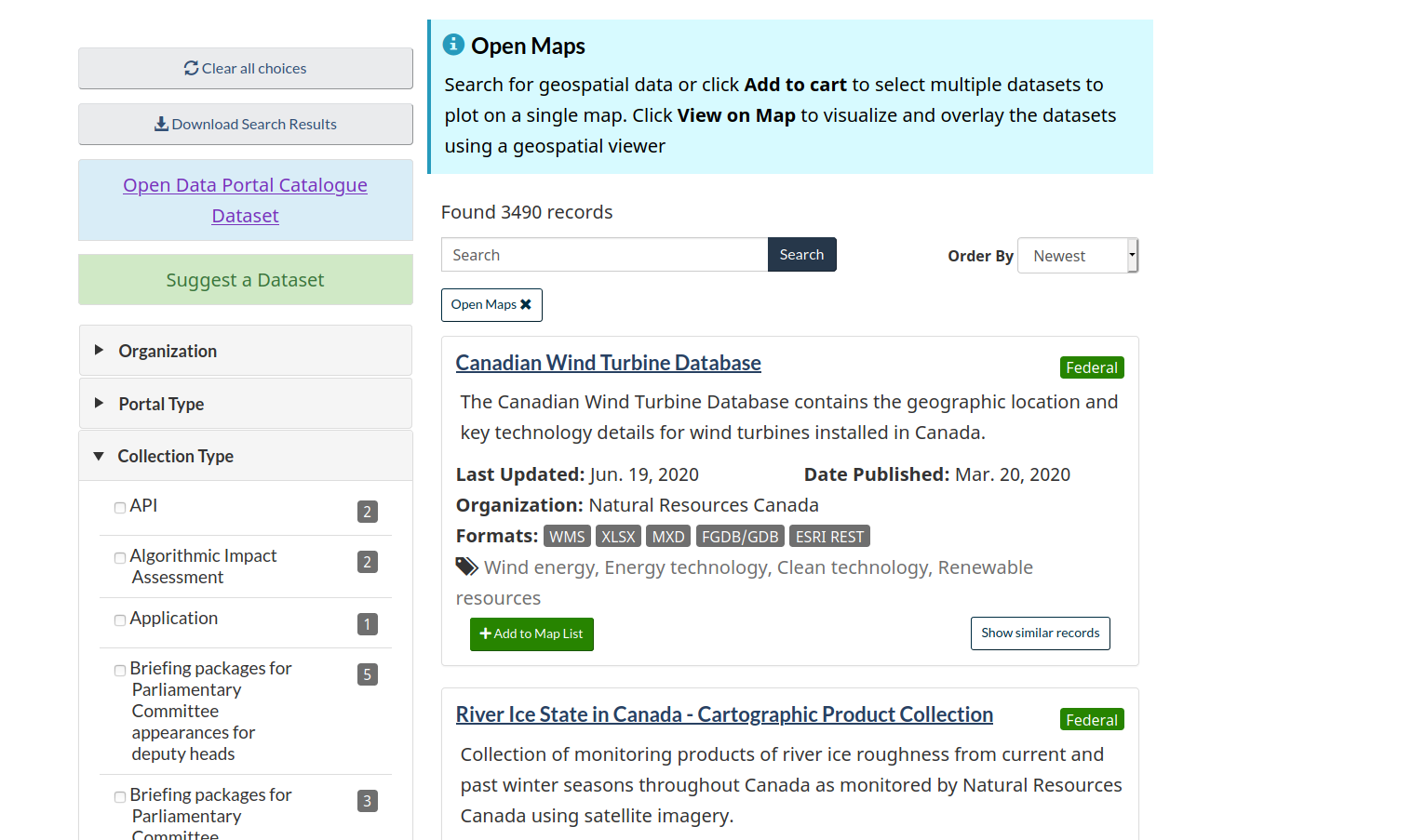Image resolution: width=1412 pixels, height=840 pixels.
Task: Click the refresh icon in Clear all choices
Action: 191,68
